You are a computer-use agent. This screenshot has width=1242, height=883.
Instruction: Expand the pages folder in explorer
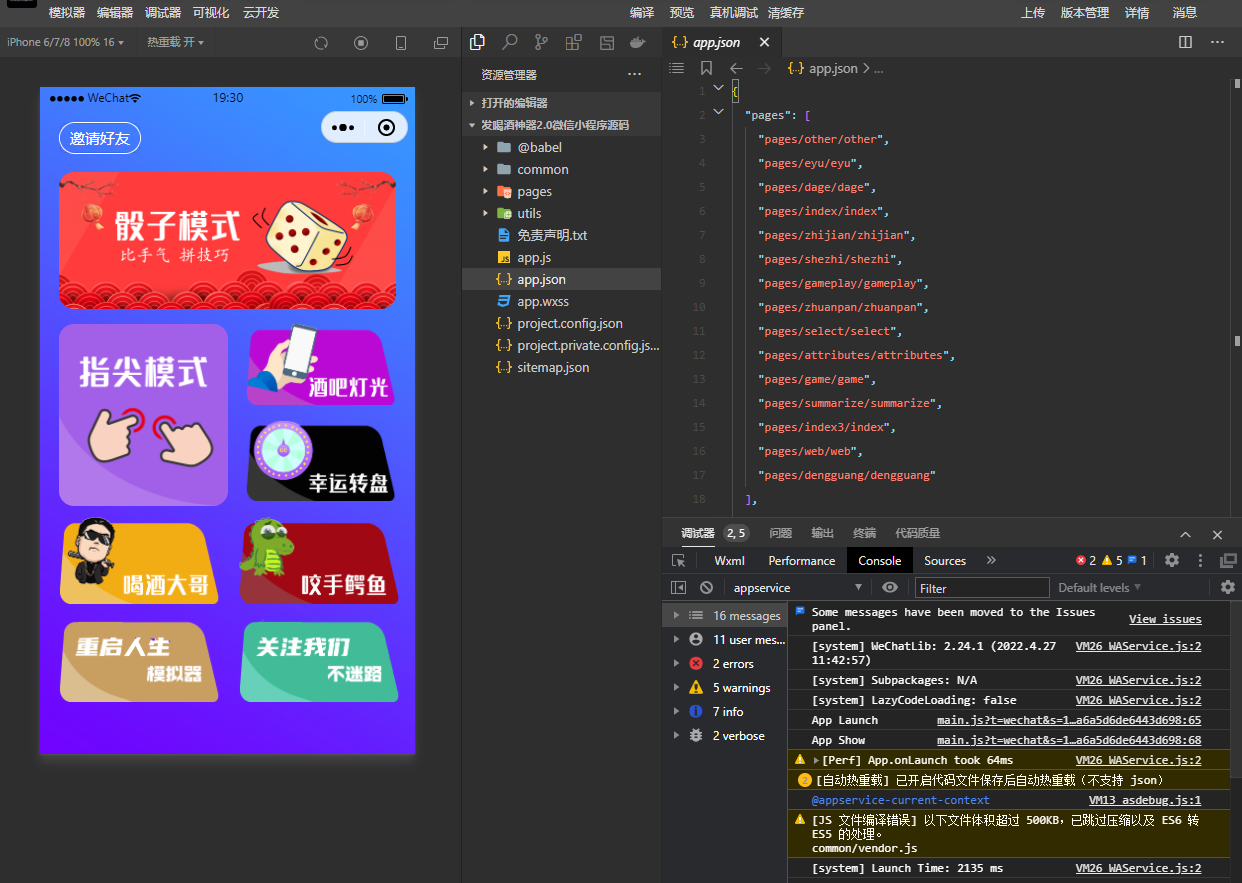534,191
